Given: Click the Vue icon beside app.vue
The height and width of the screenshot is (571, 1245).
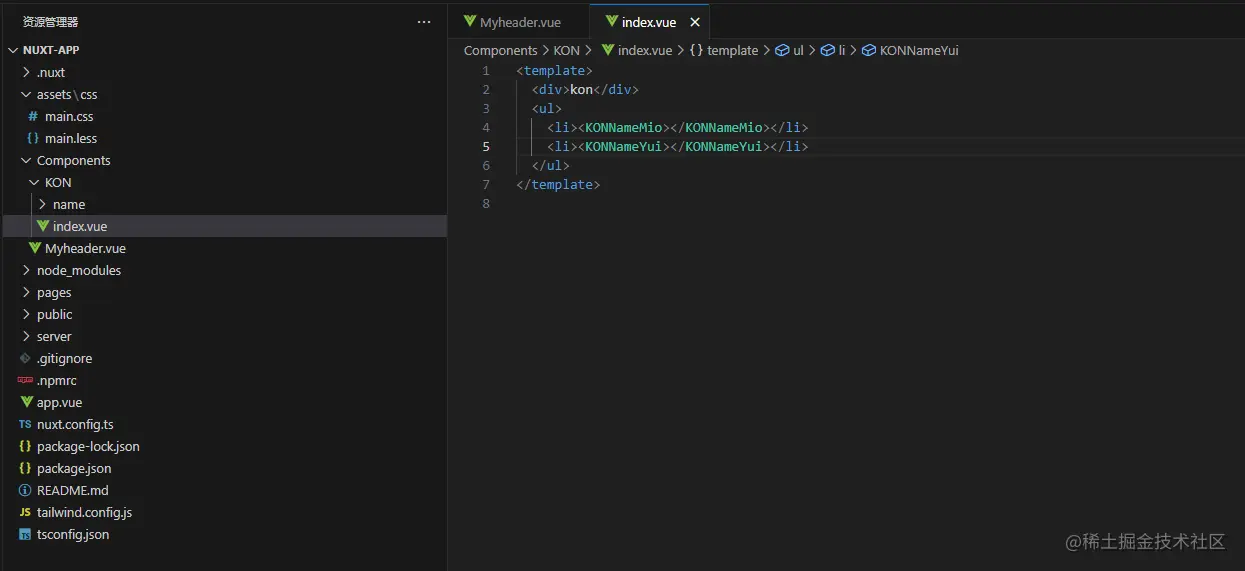Looking at the screenshot, I should click(x=27, y=402).
